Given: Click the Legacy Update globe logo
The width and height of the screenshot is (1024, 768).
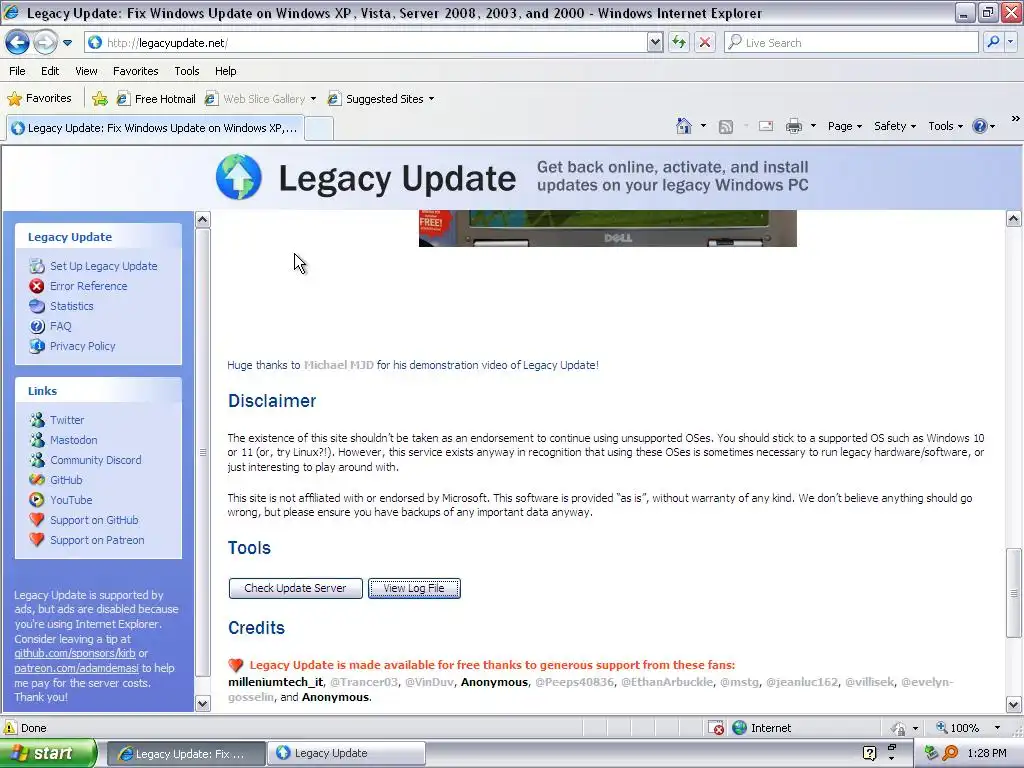Looking at the screenshot, I should [x=239, y=177].
